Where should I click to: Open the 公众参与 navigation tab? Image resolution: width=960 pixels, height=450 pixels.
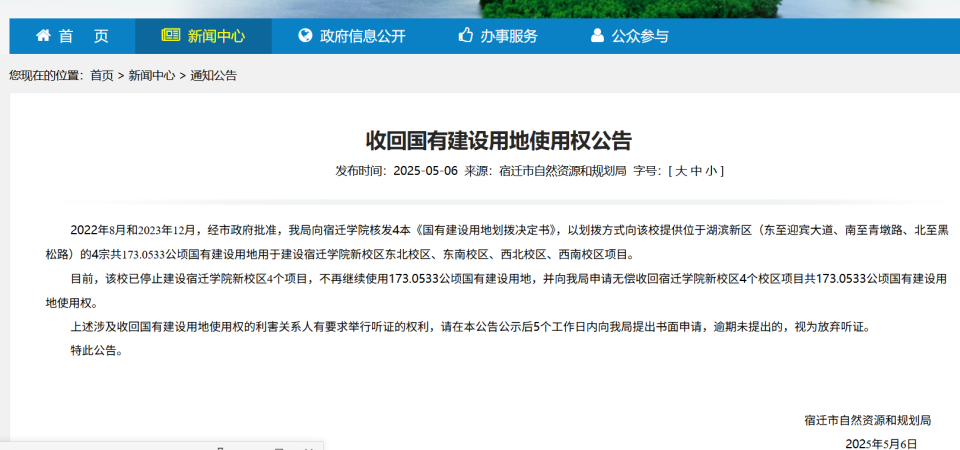tap(629, 36)
